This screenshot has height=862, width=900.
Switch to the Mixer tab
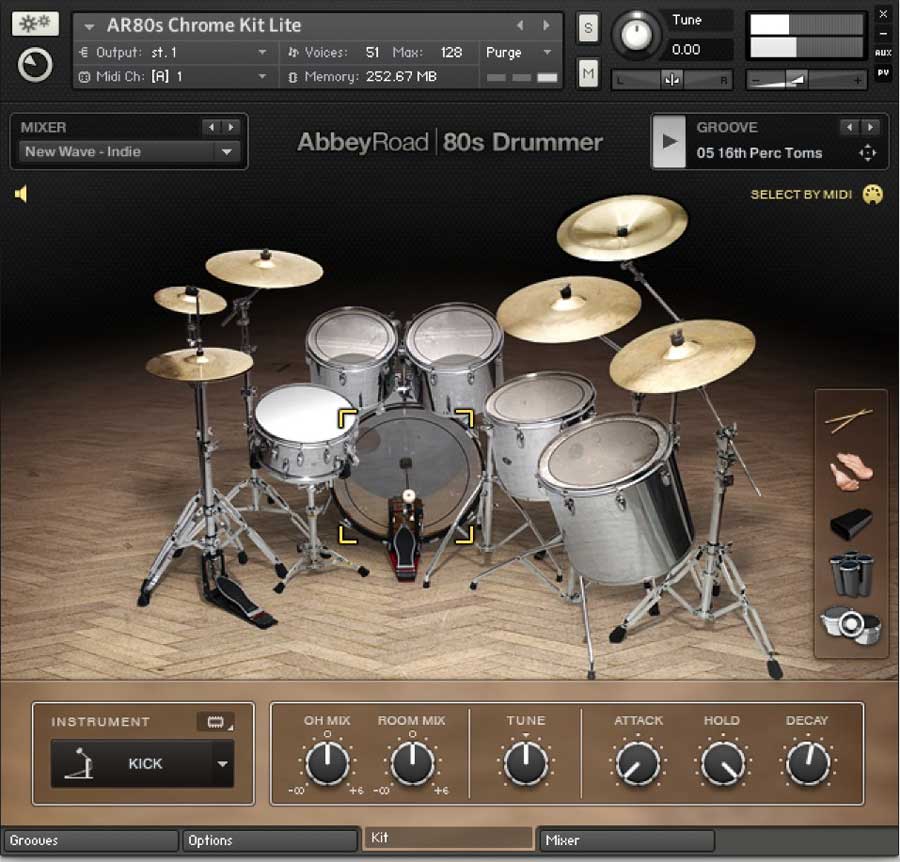627,840
